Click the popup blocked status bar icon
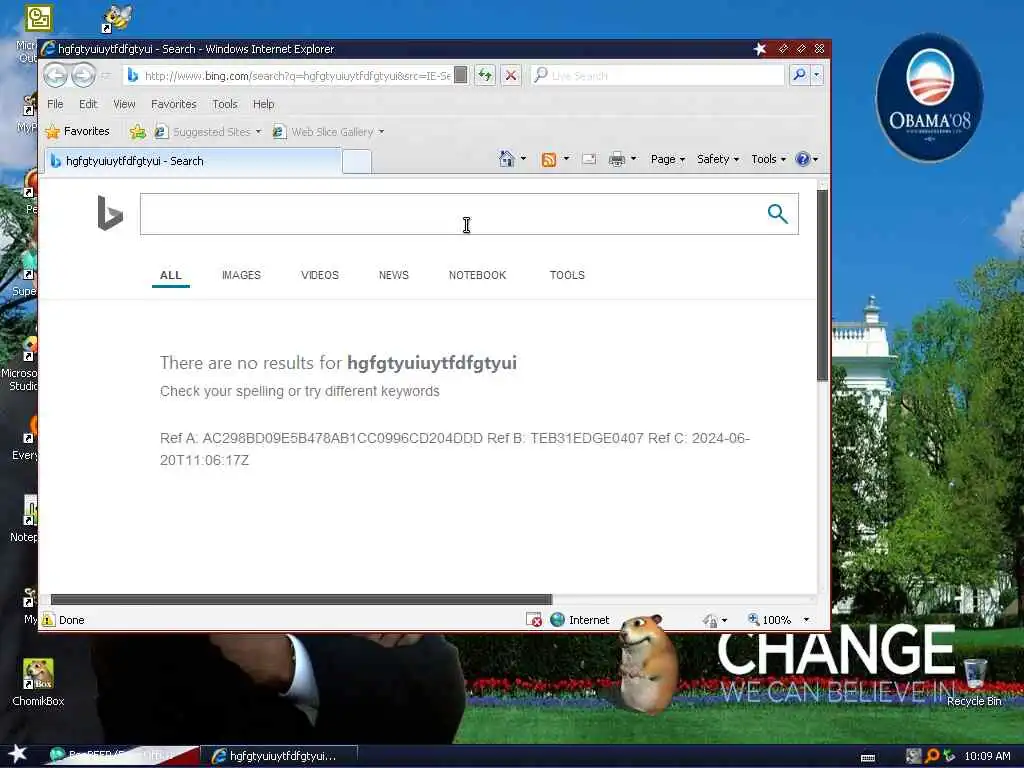 click(x=534, y=620)
